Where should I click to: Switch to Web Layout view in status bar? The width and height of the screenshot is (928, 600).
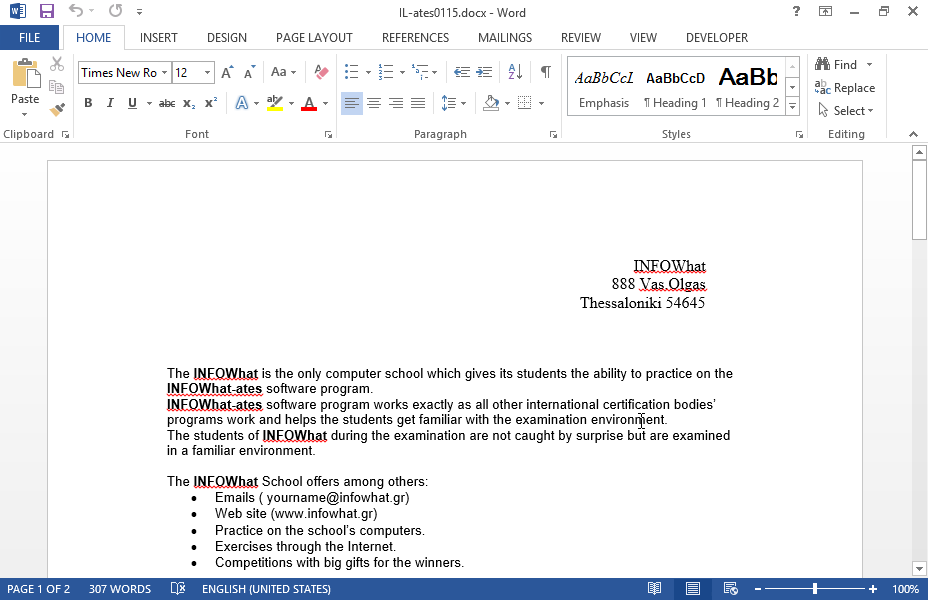pyautogui.click(x=730, y=589)
